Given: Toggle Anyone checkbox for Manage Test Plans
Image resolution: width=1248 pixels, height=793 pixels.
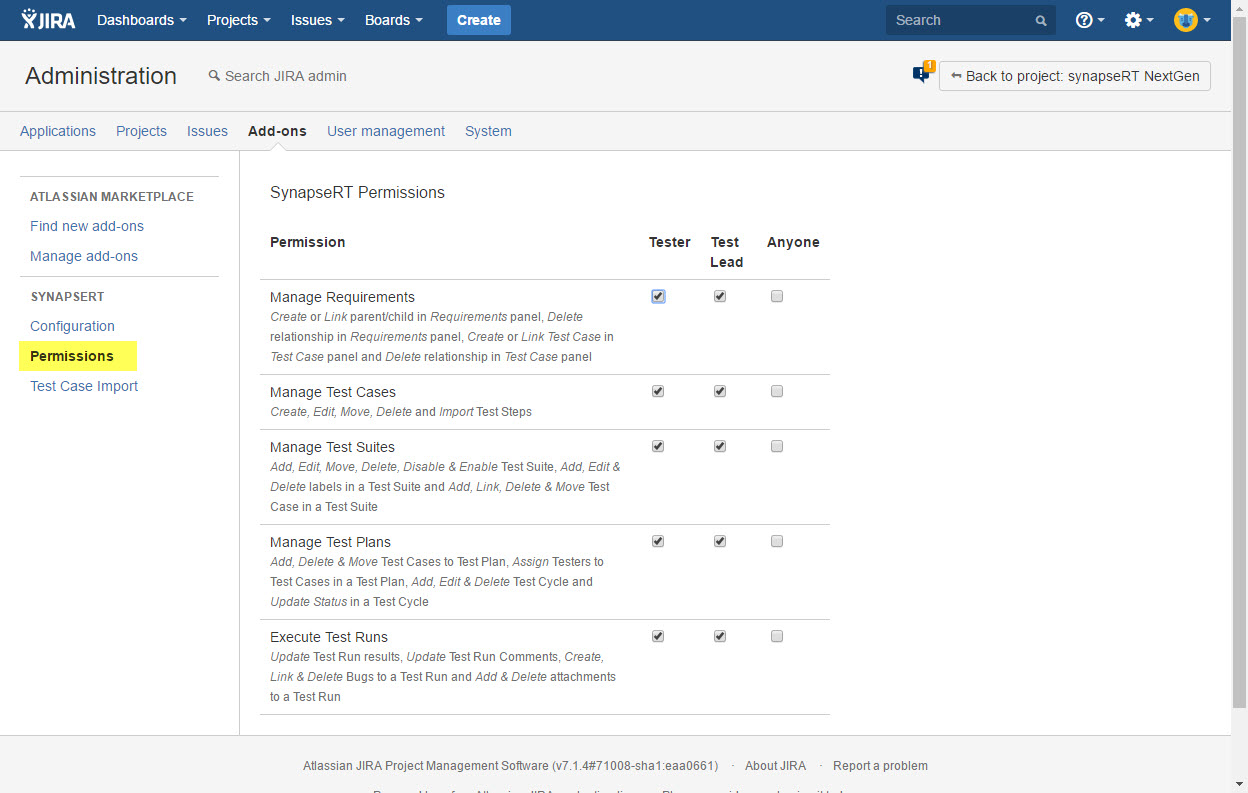Looking at the screenshot, I should click(x=777, y=542).
